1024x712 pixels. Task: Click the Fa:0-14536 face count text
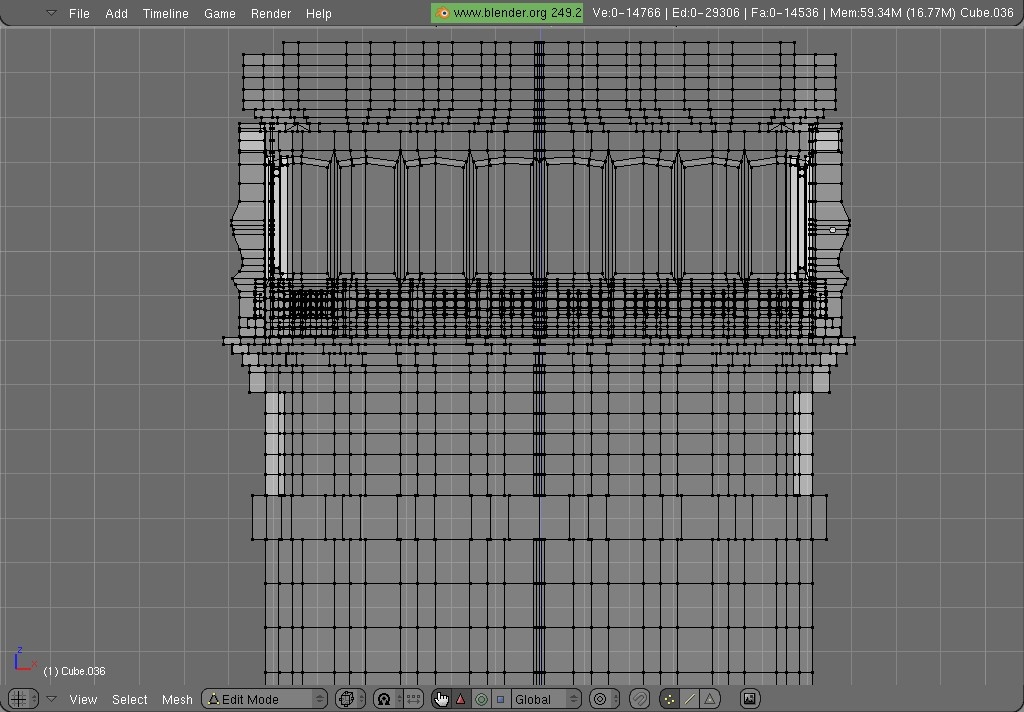coord(784,12)
